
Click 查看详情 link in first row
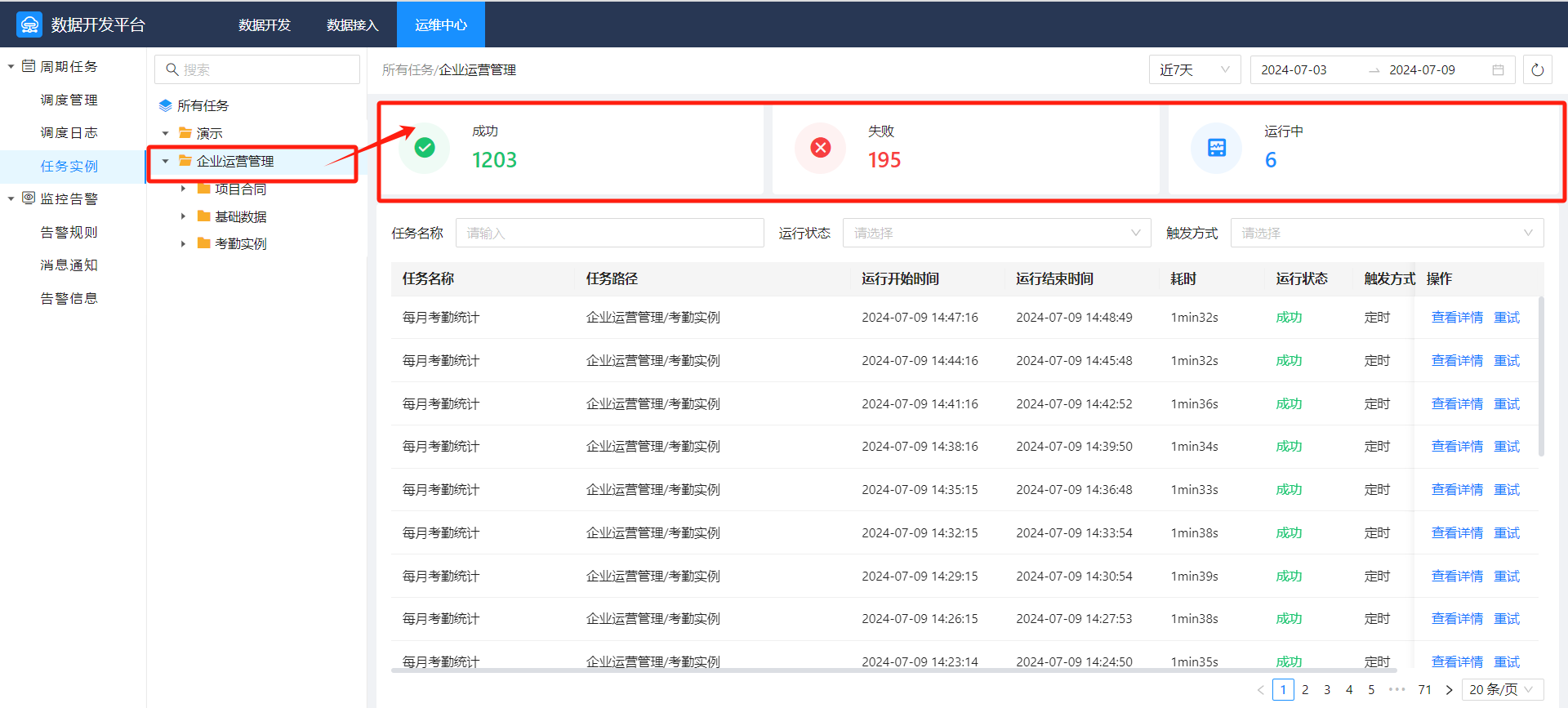(1457, 318)
